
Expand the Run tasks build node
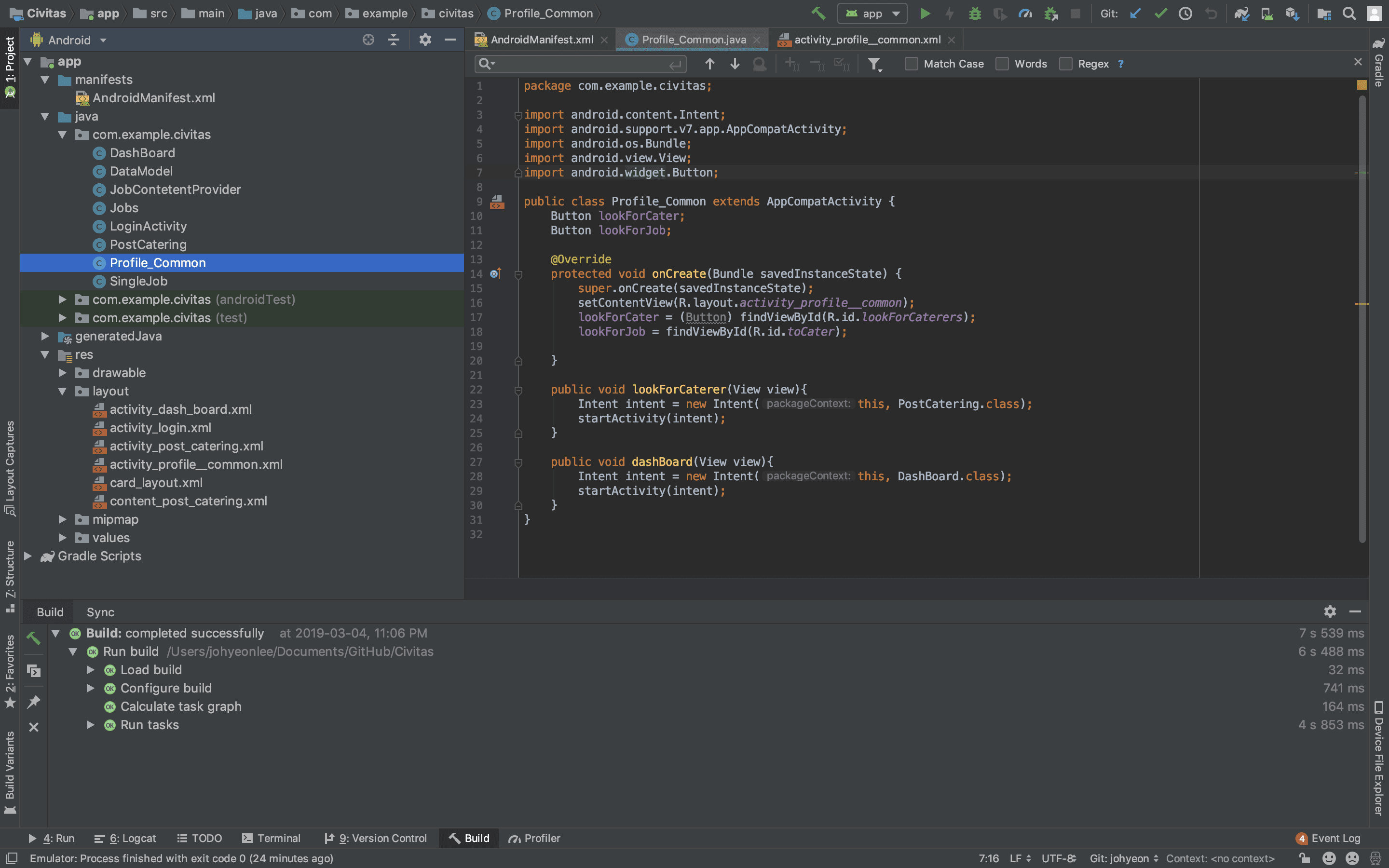click(91, 724)
